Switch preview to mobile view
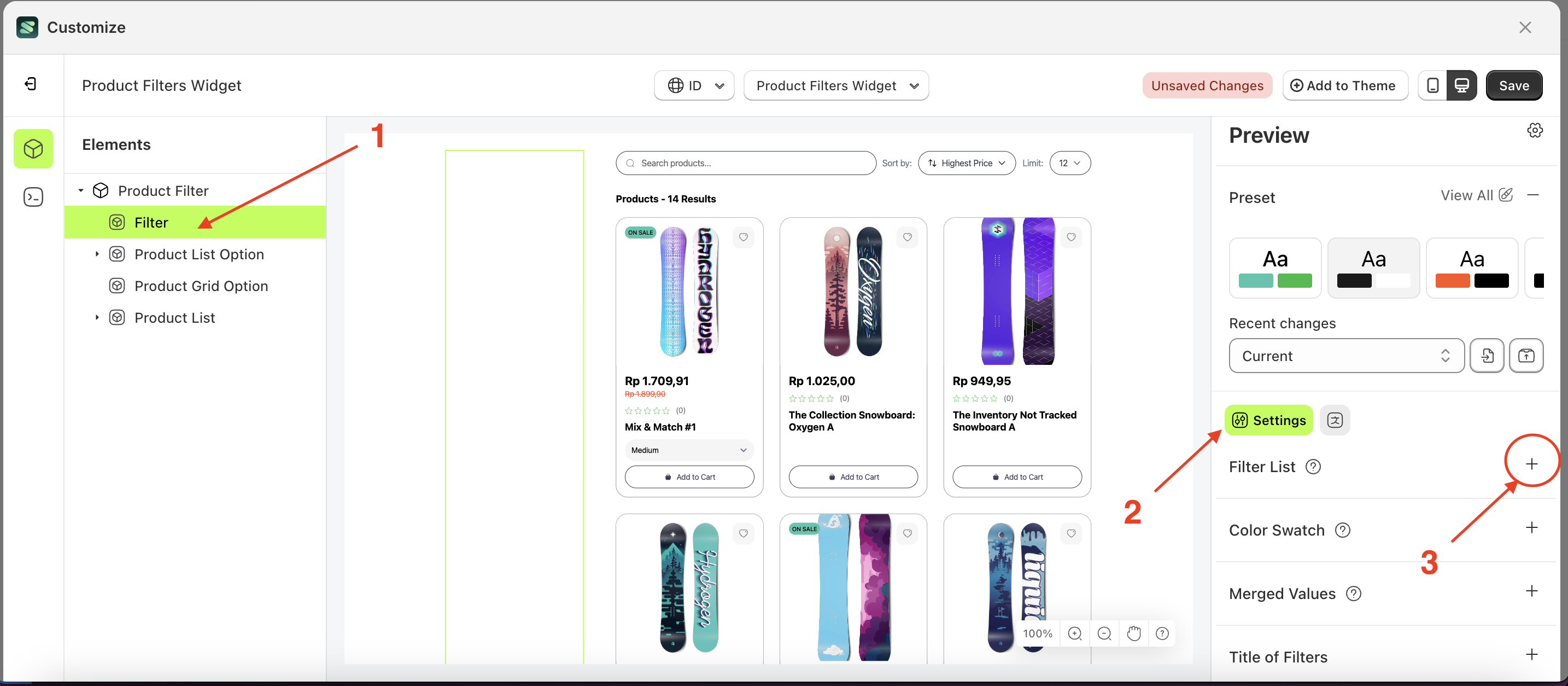 point(1434,85)
